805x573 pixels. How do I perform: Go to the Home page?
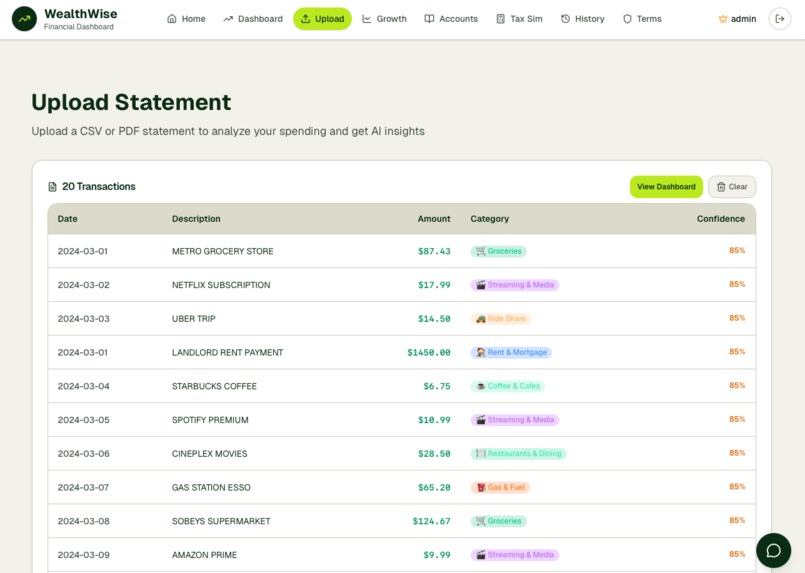tap(186, 19)
